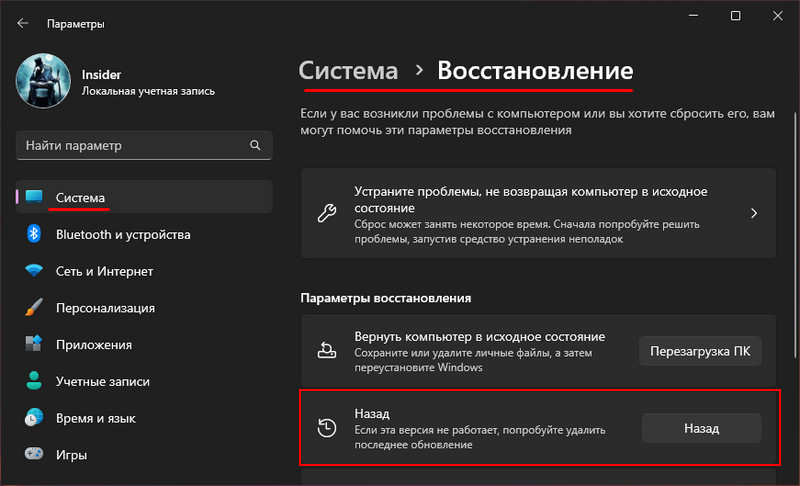The height and width of the screenshot is (486, 800).
Task: Select the Система monitor icon
Action: pos(34,196)
